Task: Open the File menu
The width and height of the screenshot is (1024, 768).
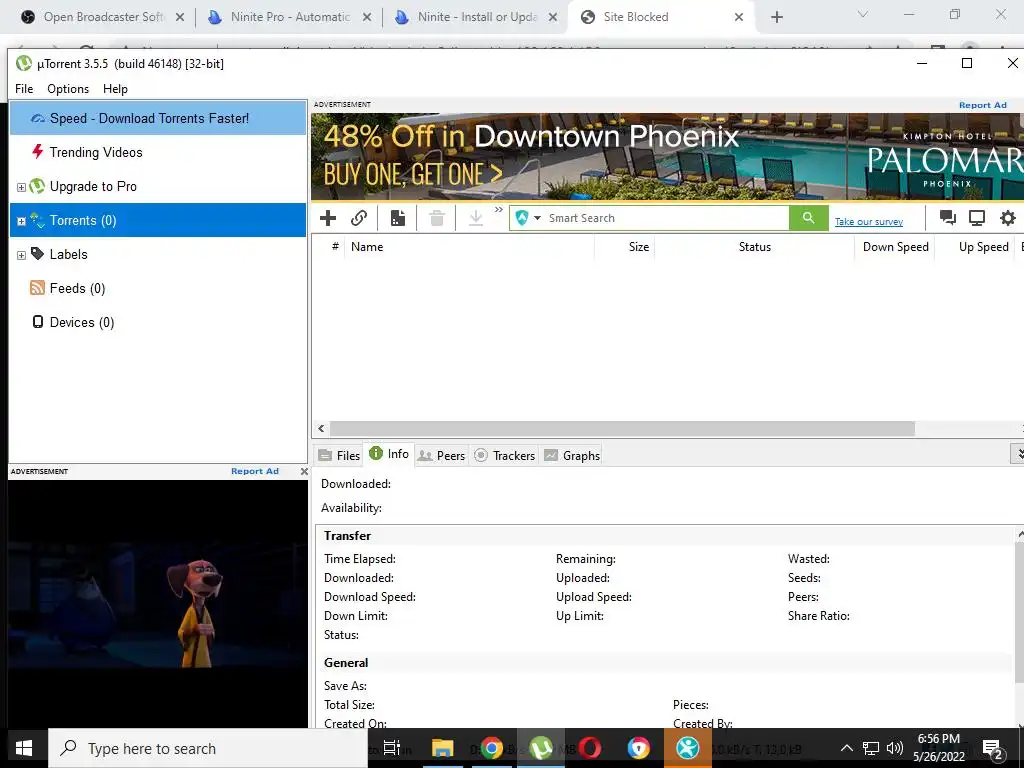Action: [x=24, y=89]
